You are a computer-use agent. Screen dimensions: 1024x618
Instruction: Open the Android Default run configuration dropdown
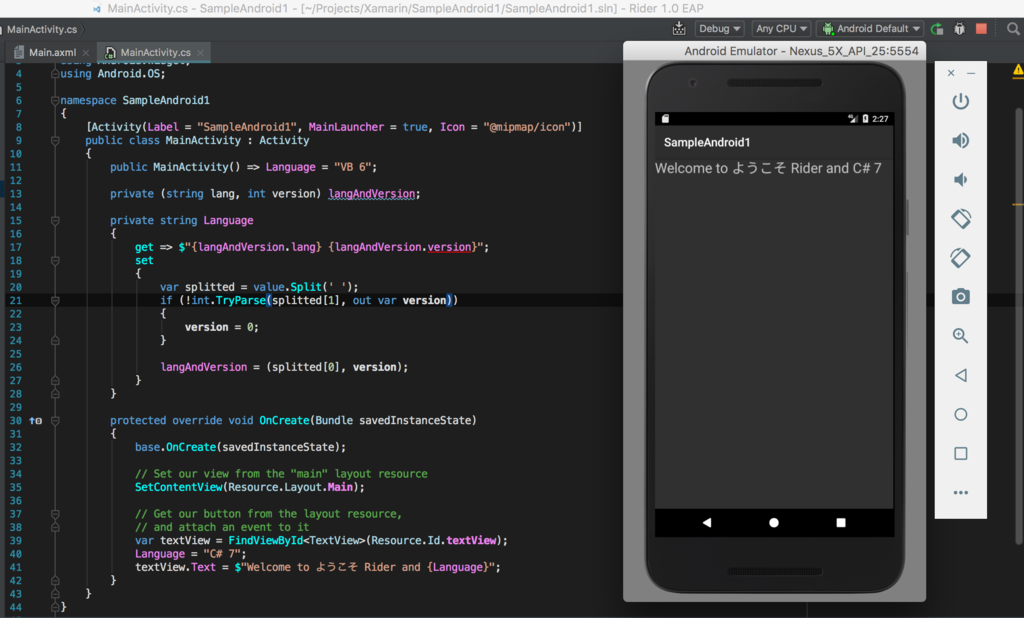[x=871, y=29]
